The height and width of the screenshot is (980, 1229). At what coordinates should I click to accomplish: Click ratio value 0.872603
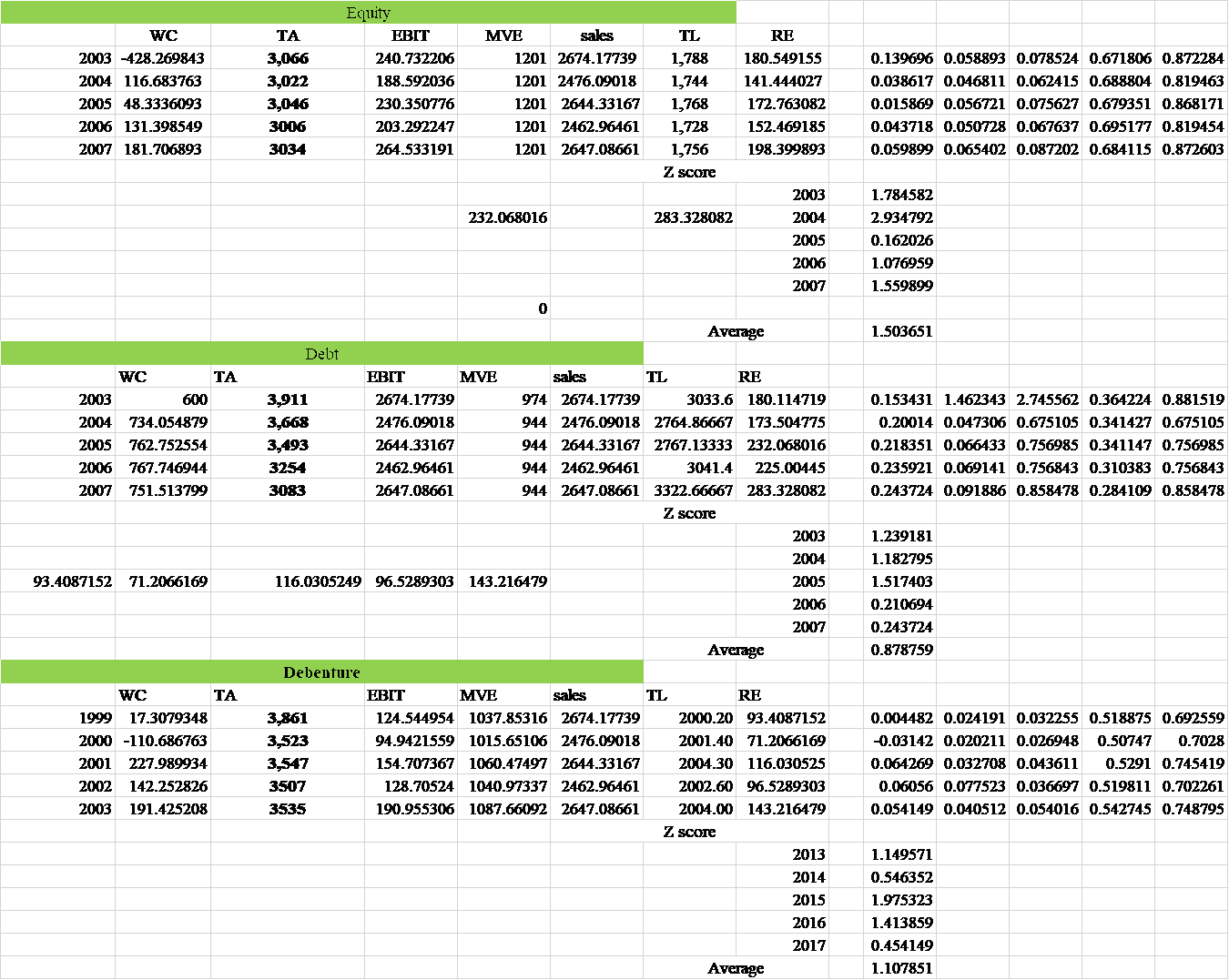point(1192,149)
